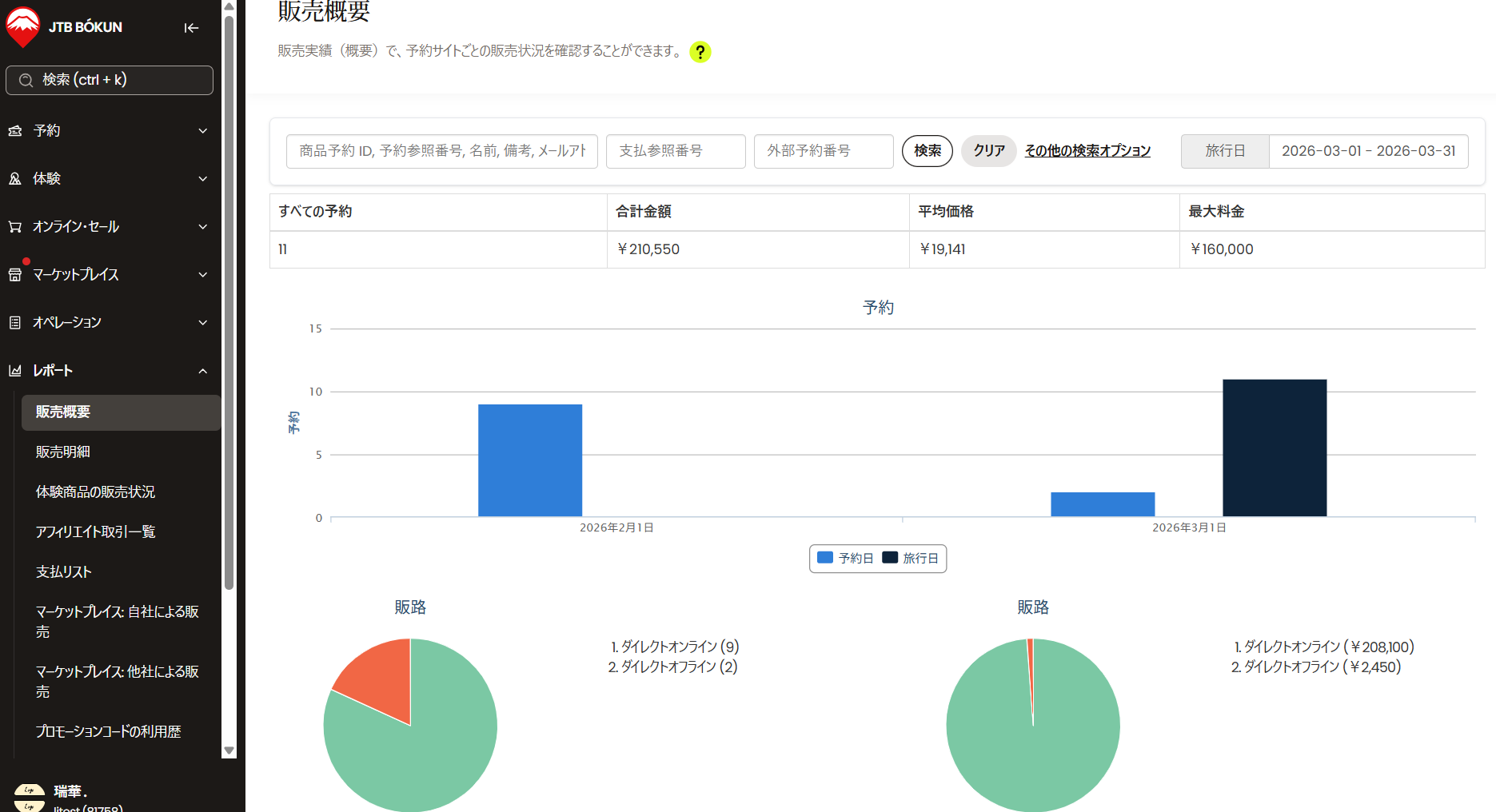Click the 支払参照番号 input field

click(676, 151)
